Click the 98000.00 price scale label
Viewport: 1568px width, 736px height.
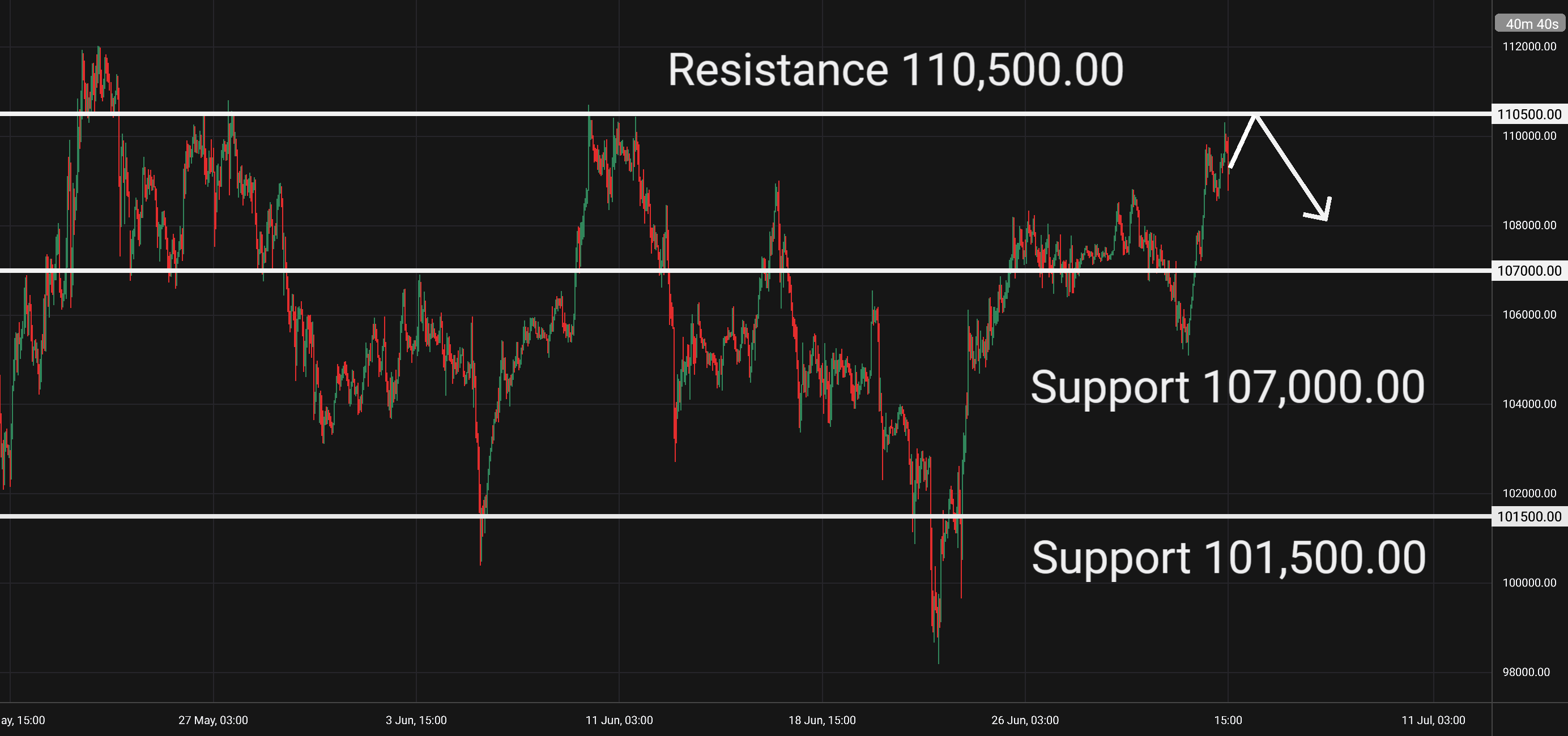pos(1526,672)
